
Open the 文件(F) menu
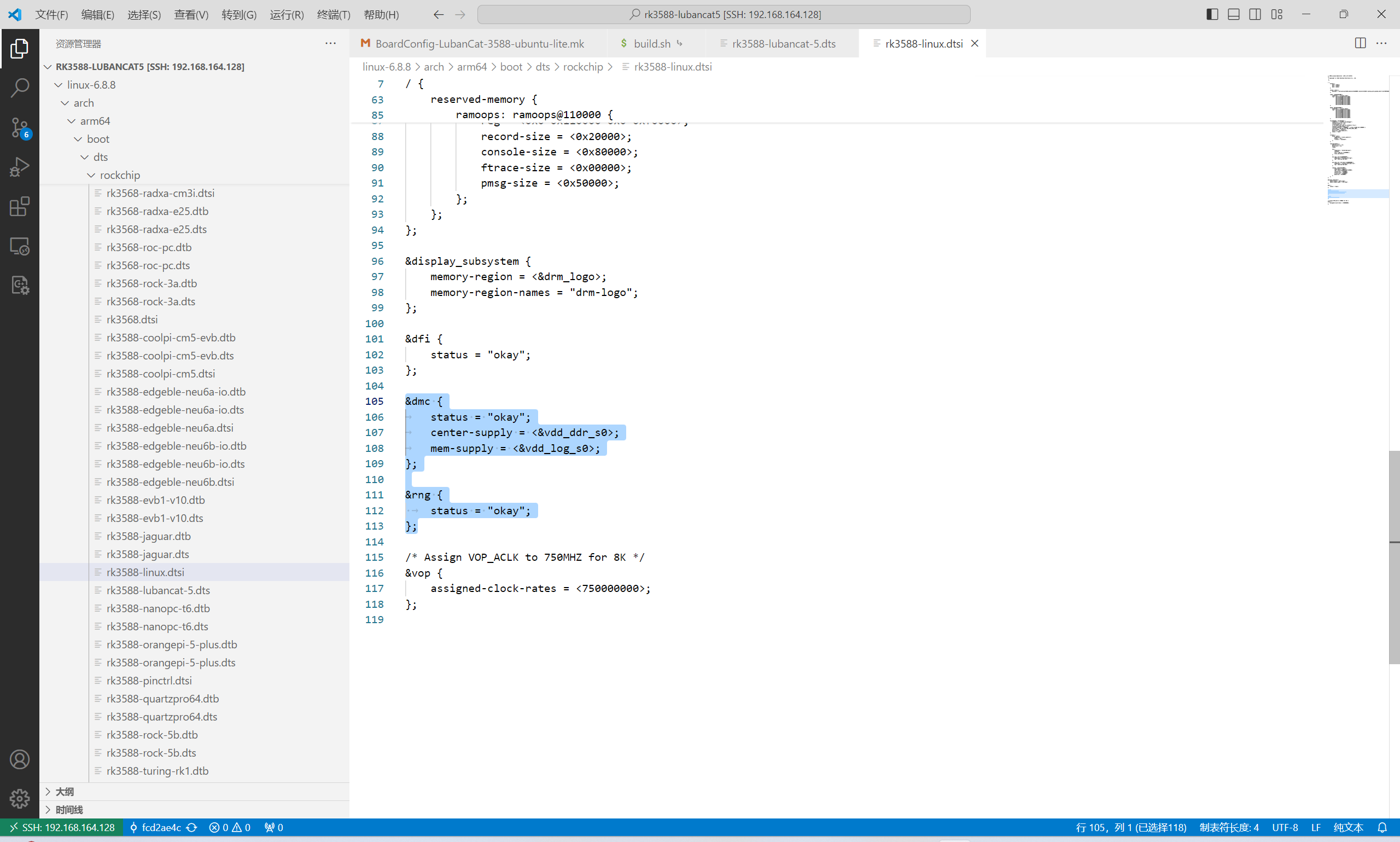[x=51, y=15]
